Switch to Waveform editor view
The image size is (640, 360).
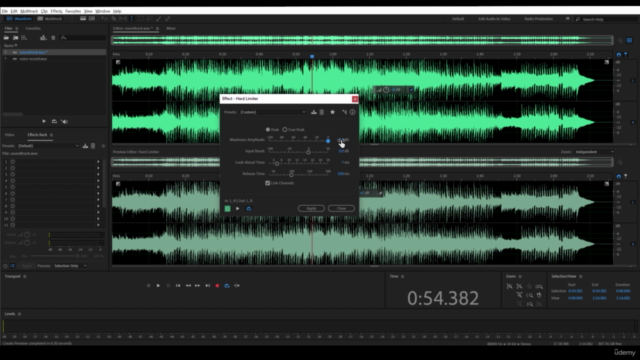[x=19, y=19]
